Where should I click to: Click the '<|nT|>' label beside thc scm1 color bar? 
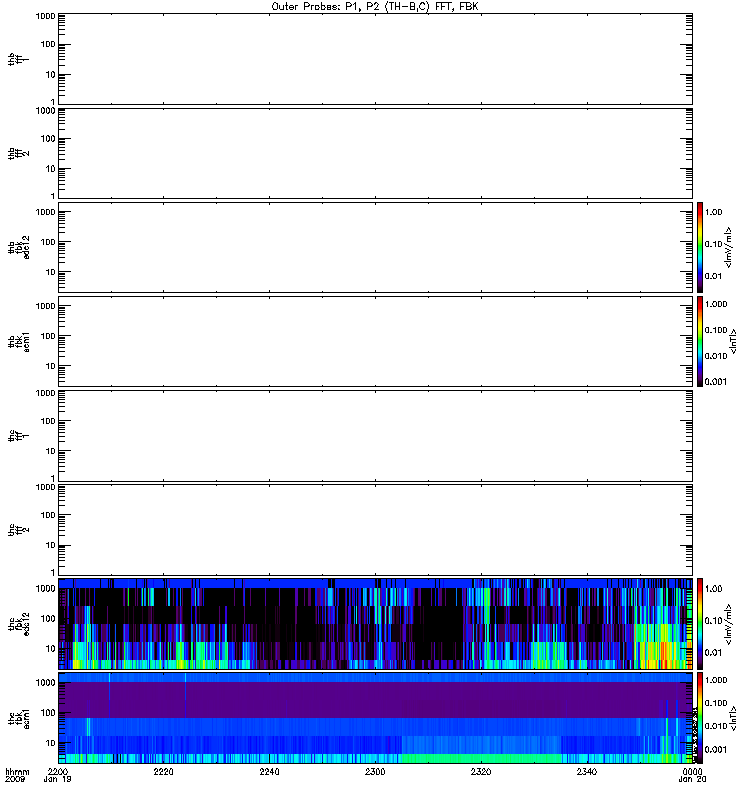(x=734, y=718)
